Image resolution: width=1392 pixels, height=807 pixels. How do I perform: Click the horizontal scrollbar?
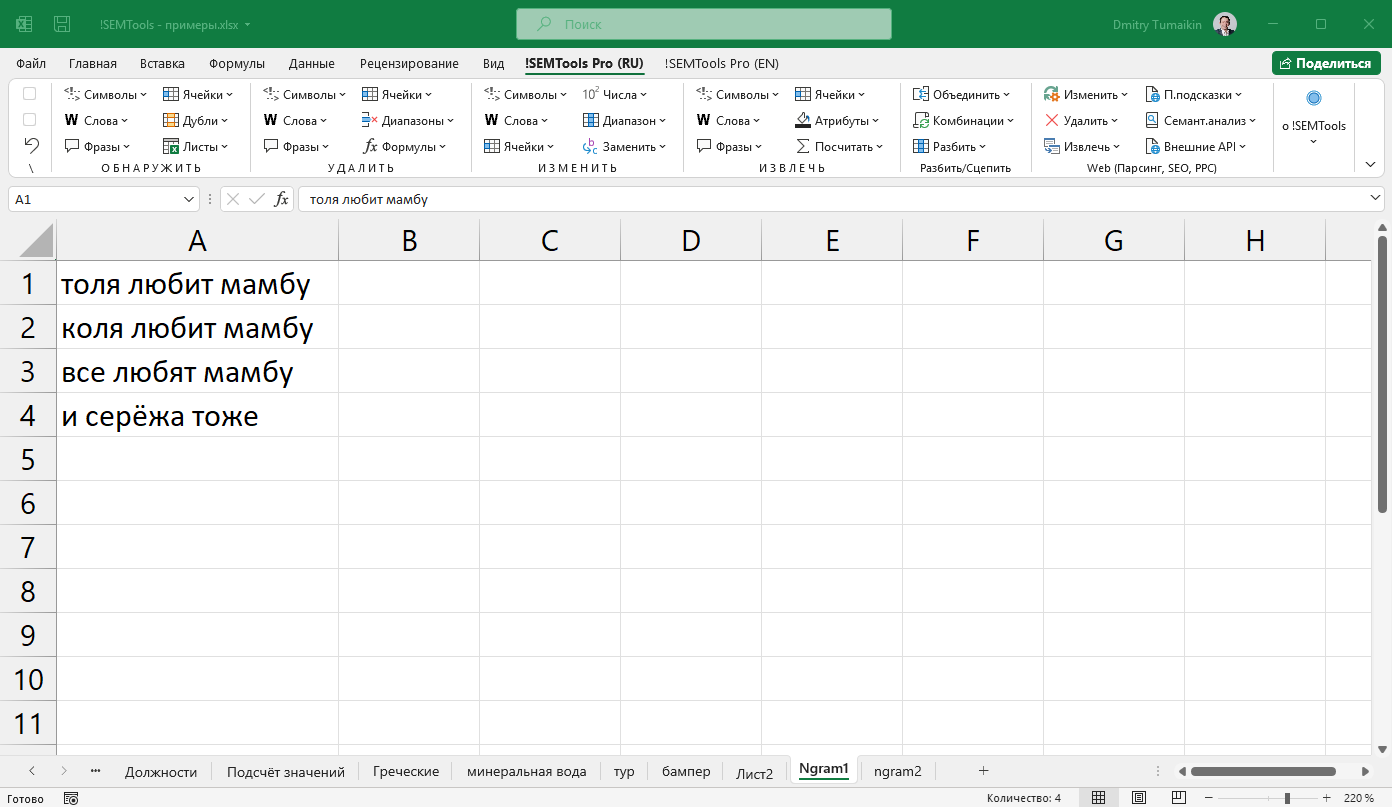(1263, 771)
